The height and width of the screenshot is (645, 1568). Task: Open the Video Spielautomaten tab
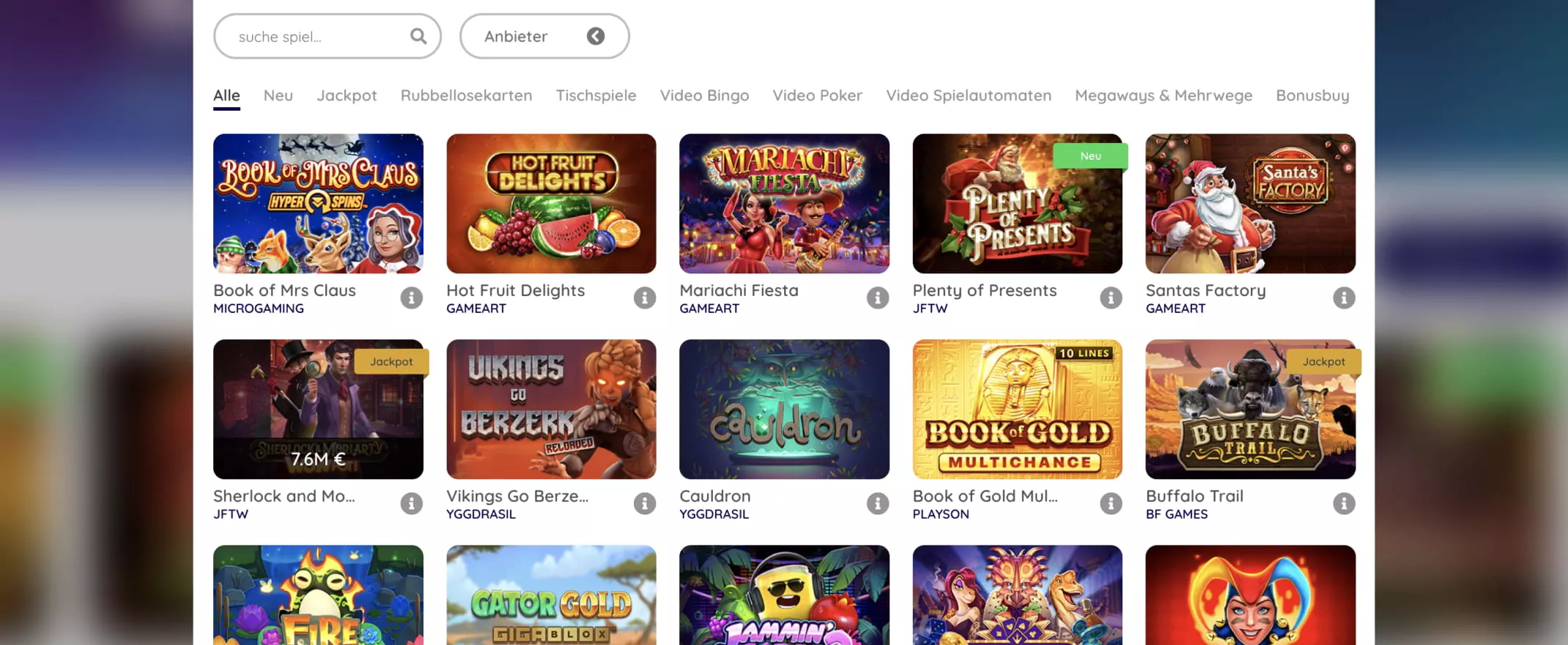tap(969, 95)
